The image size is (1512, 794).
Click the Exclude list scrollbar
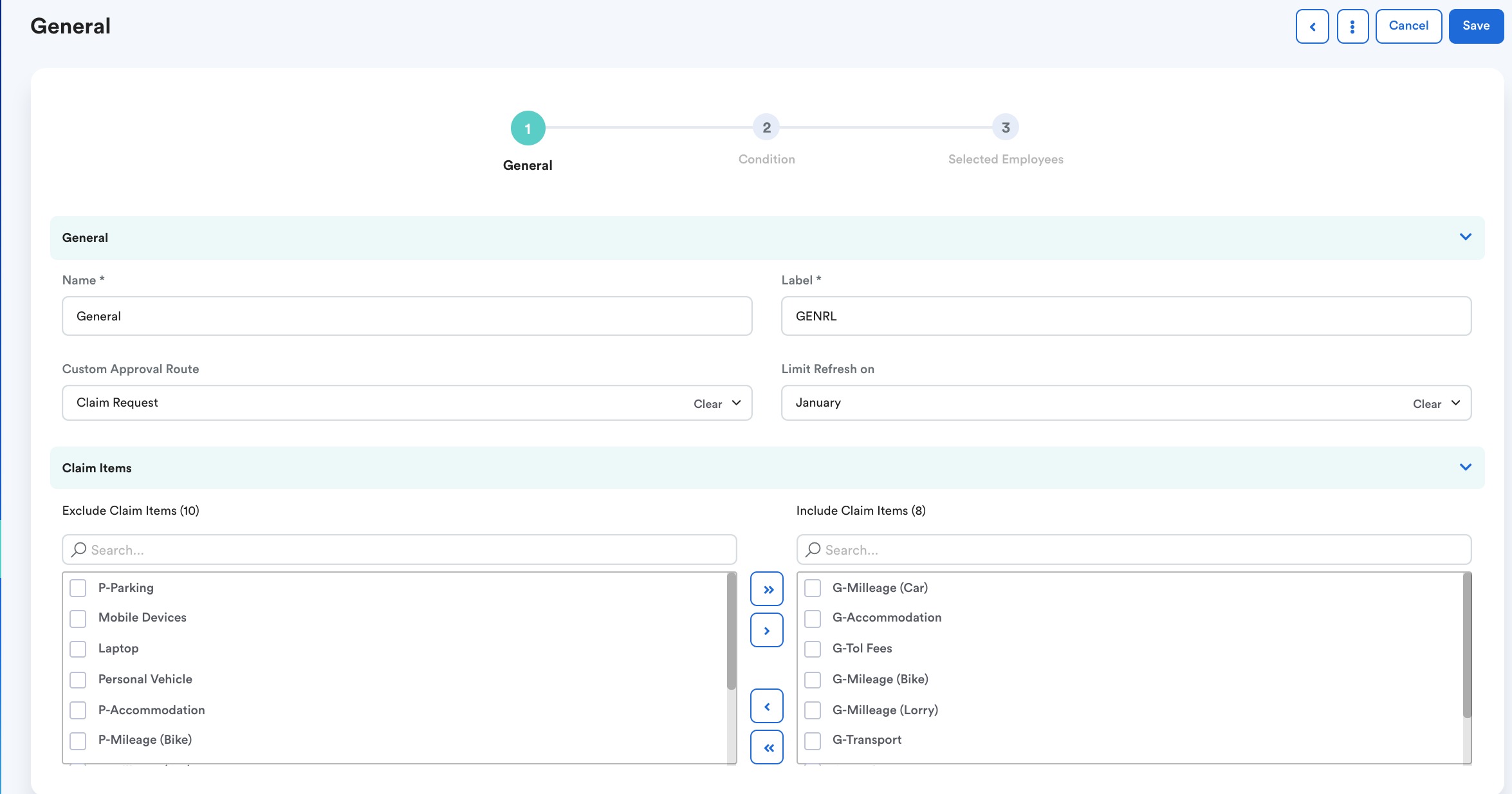[732, 631]
